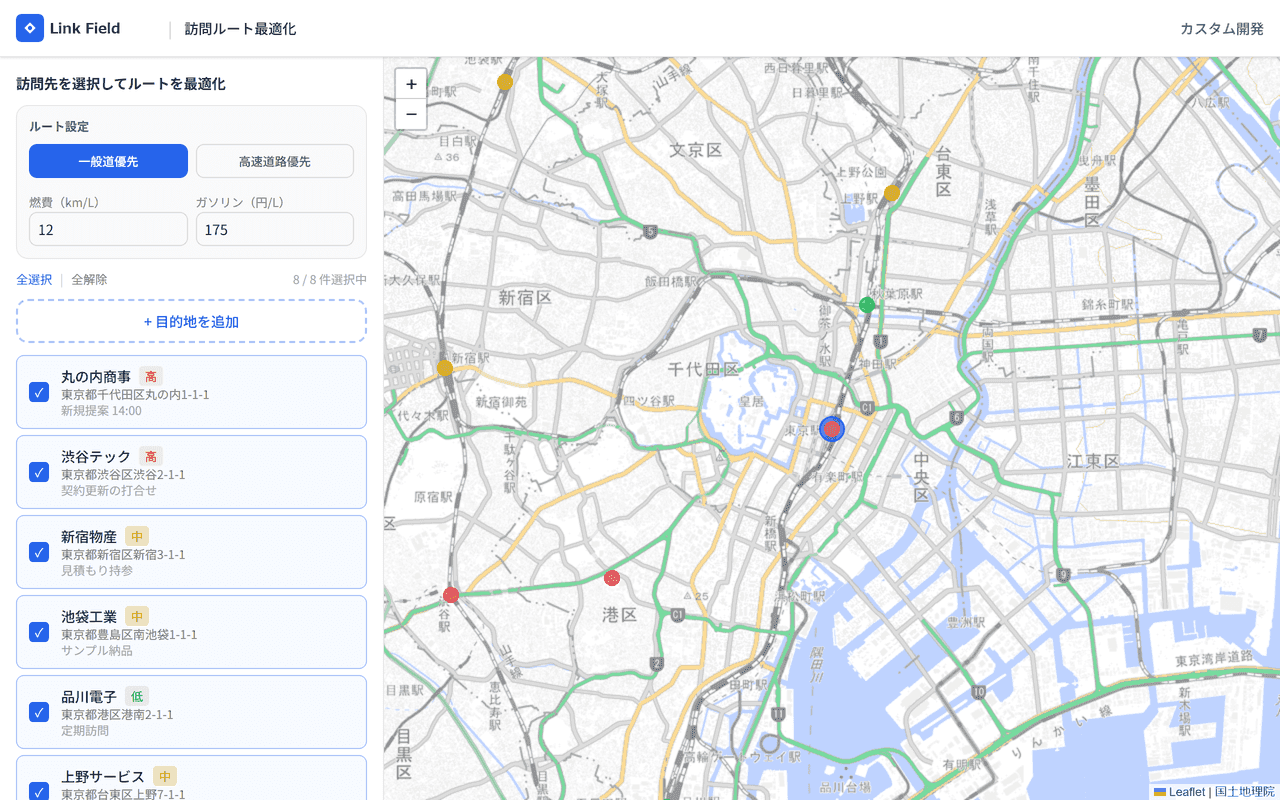This screenshot has height=800, width=1280.
Task: Click the 高 priority badge on 渋谷テック
Action: 151,456
